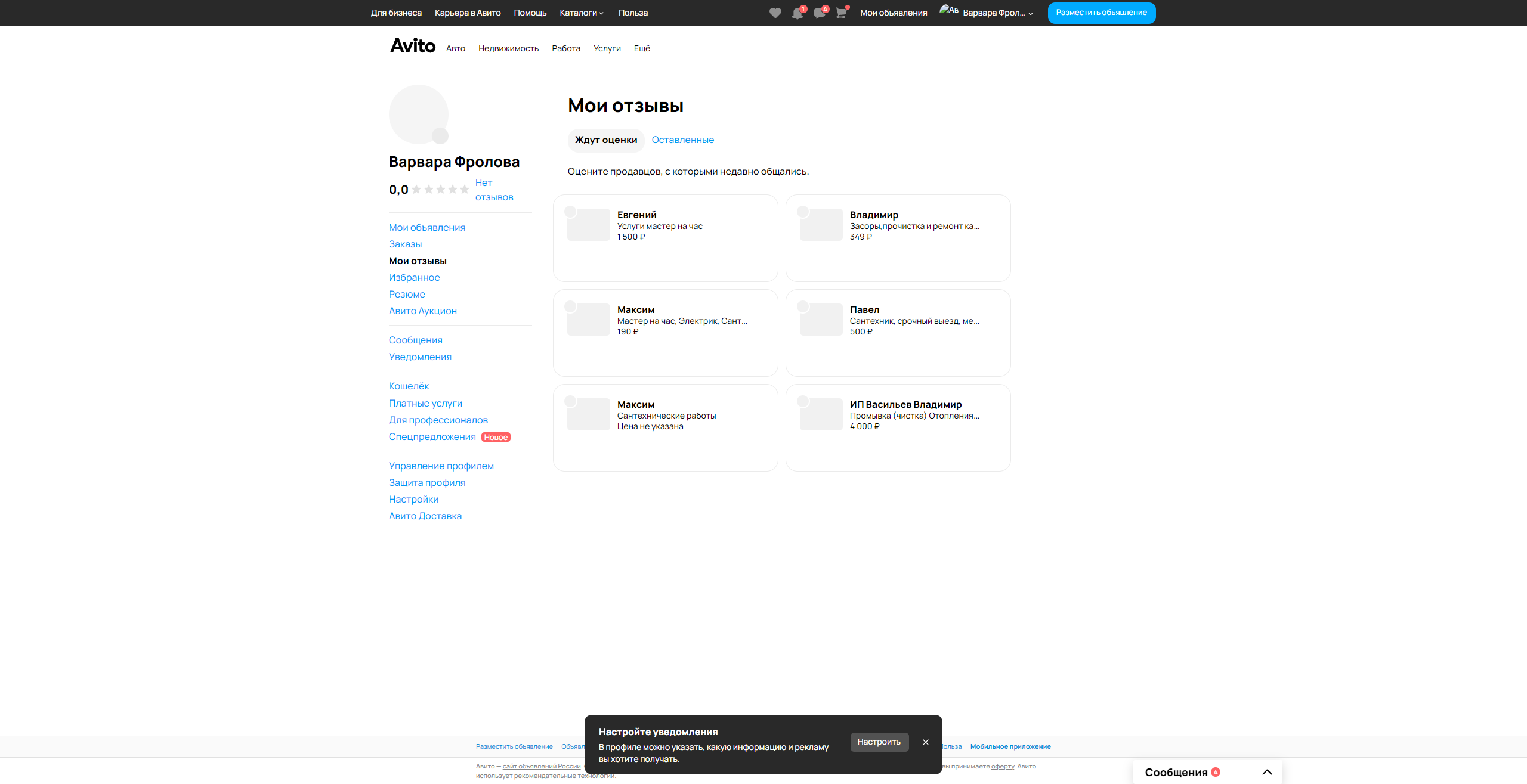Screen dimensions: 1527x784
Task: Close the notification settings popup
Action: point(925,742)
